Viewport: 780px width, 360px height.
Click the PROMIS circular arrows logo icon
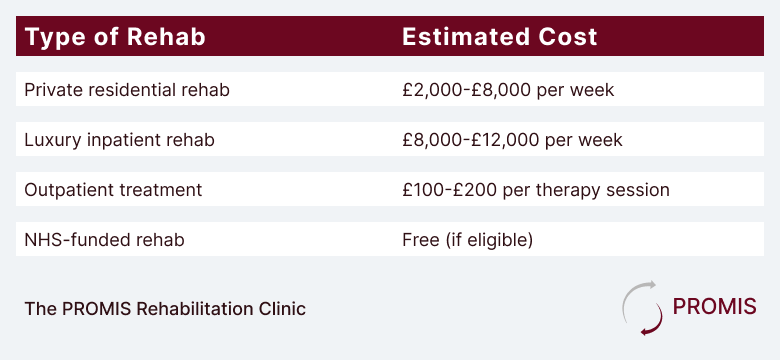point(642,308)
